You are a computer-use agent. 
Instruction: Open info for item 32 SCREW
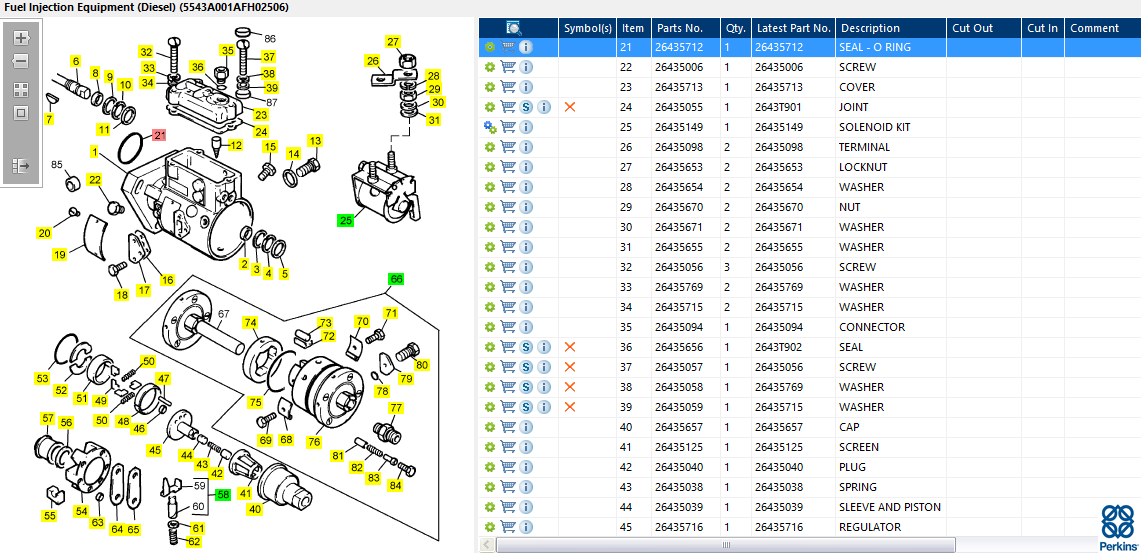click(x=526, y=267)
